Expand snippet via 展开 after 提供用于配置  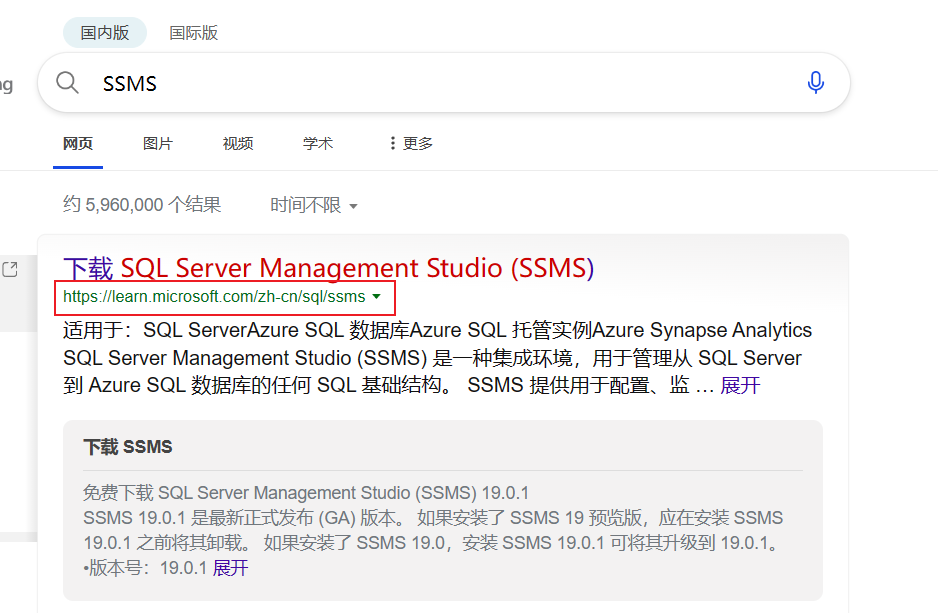point(740,385)
